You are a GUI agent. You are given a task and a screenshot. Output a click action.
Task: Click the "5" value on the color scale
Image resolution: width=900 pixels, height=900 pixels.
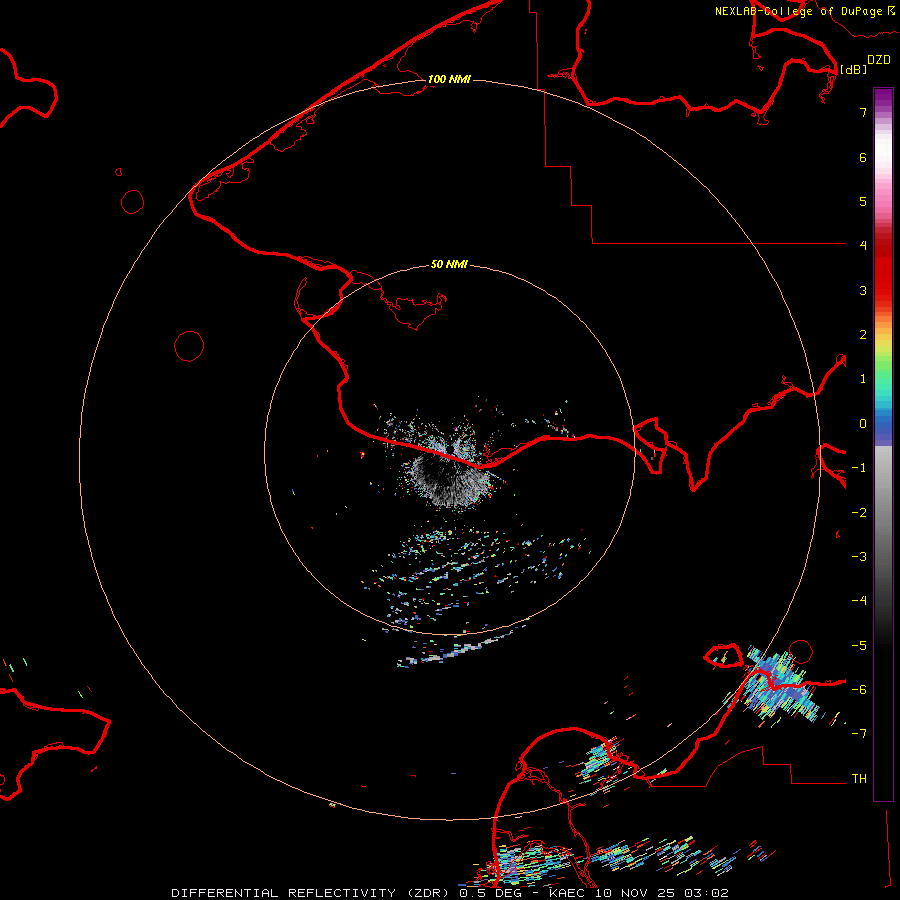click(863, 201)
